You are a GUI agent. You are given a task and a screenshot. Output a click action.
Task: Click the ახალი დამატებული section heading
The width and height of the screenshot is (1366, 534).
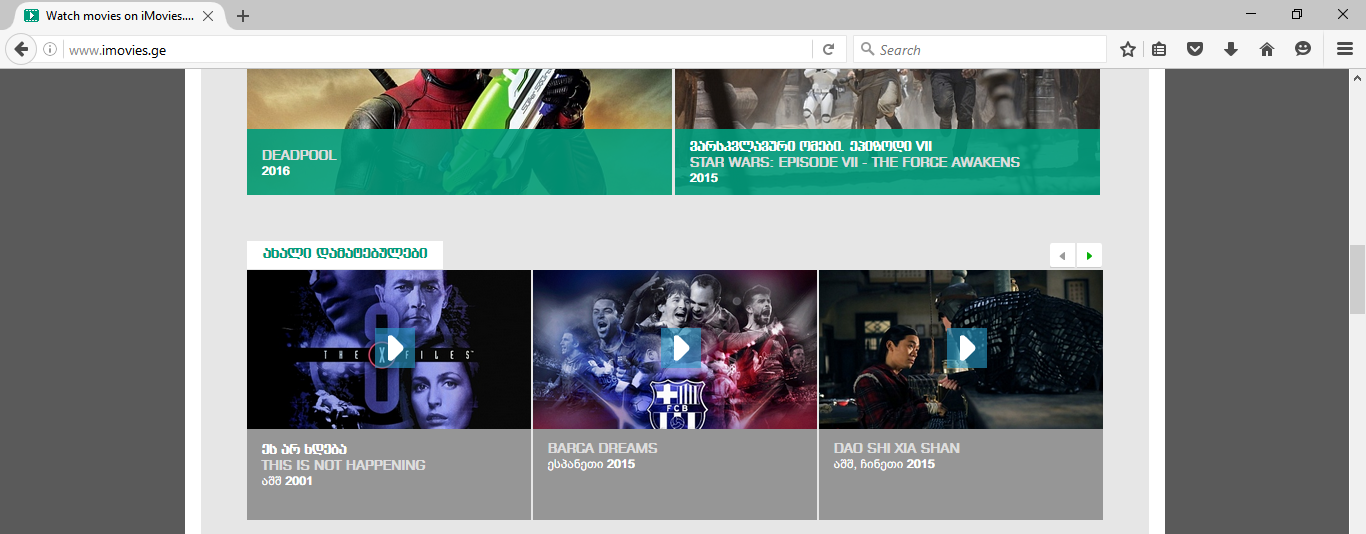(345, 254)
